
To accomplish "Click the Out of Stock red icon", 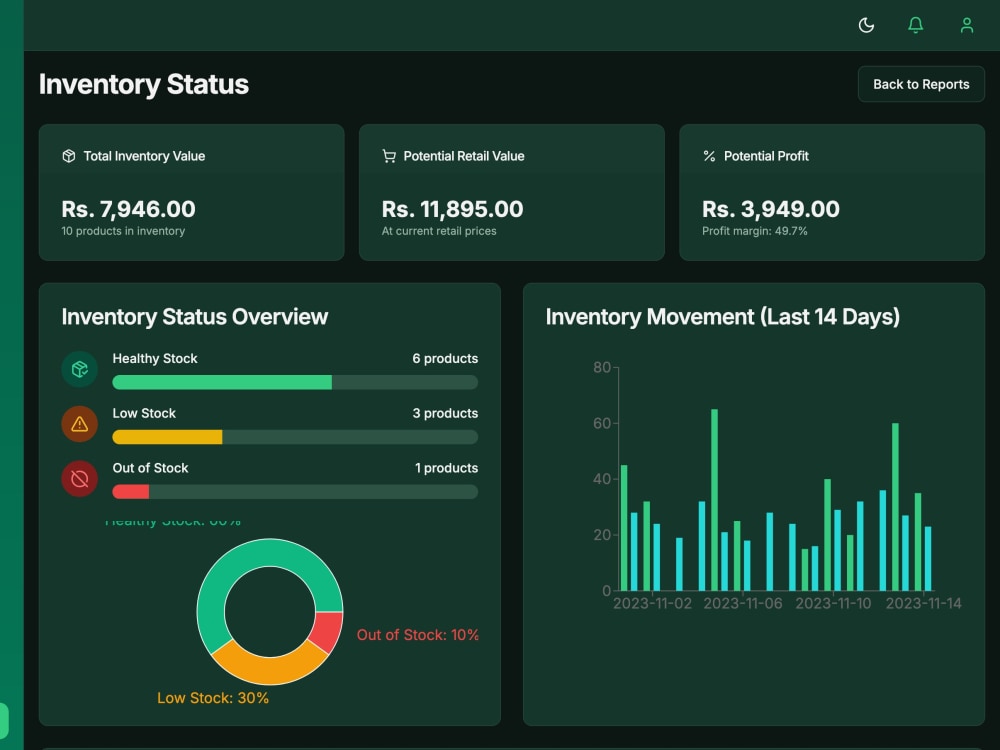I will pos(80,479).
